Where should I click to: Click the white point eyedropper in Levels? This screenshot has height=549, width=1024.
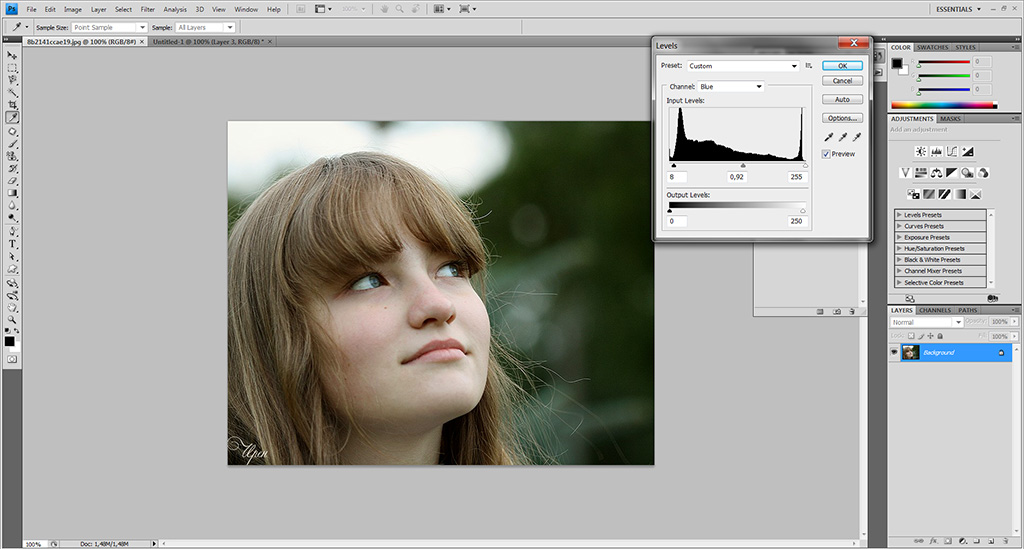point(856,136)
